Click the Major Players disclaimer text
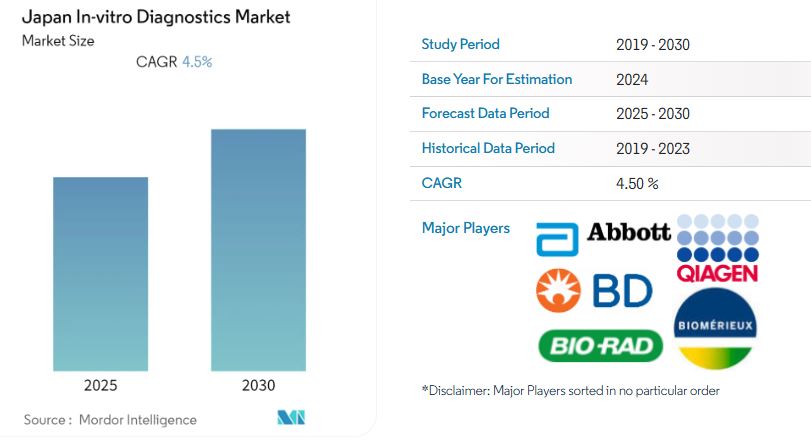The height and width of the screenshot is (443, 811). tap(570, 390)
